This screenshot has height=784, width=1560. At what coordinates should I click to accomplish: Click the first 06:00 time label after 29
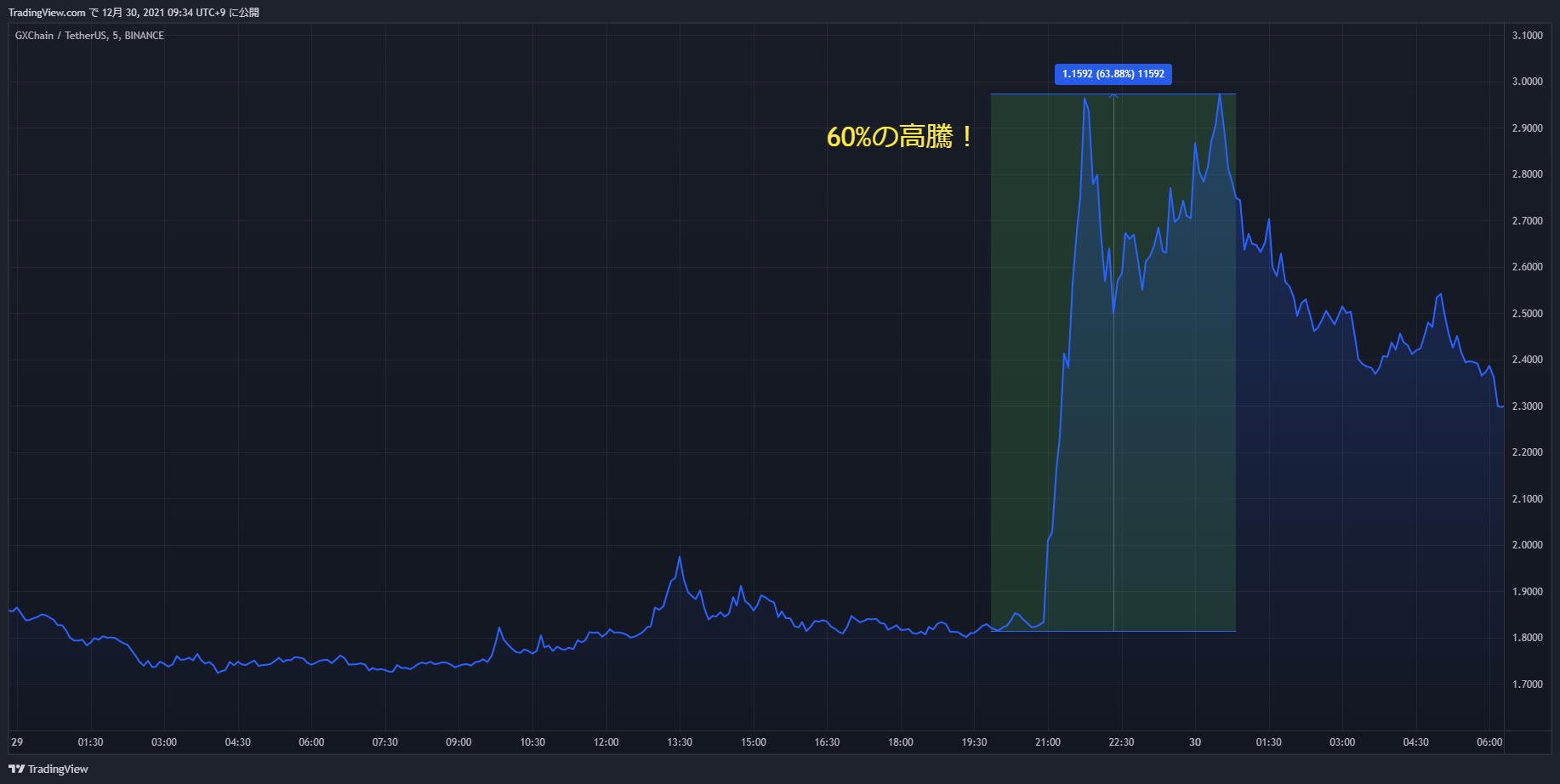click(311, 742)
